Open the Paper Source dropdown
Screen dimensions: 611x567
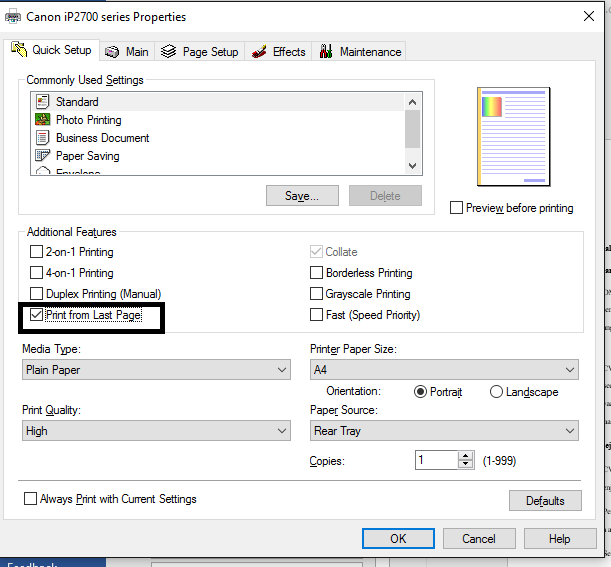point(444,431)
